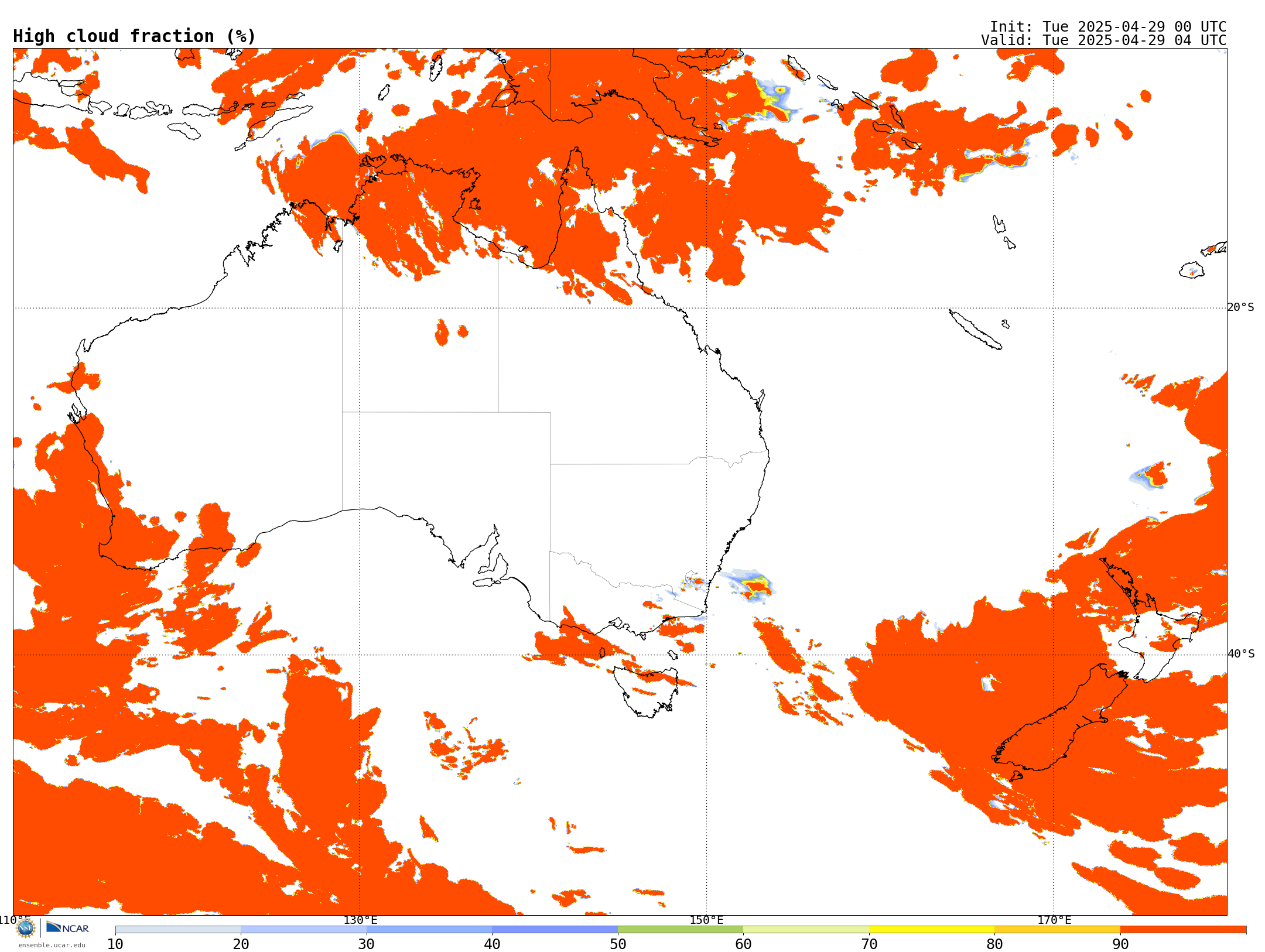1265x952 pixels.
Task: Click the colorbar tick label 60
Action: click(x=743, y=944)
